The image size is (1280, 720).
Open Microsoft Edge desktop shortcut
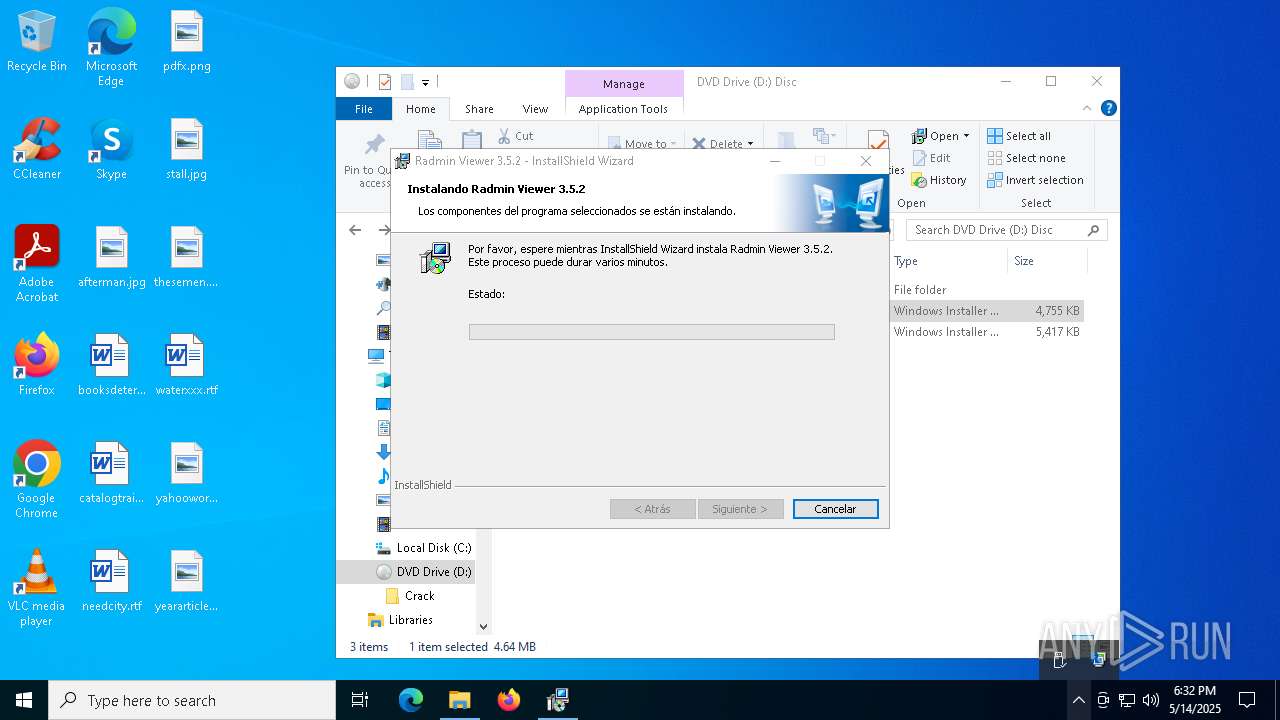click(111, 47)
